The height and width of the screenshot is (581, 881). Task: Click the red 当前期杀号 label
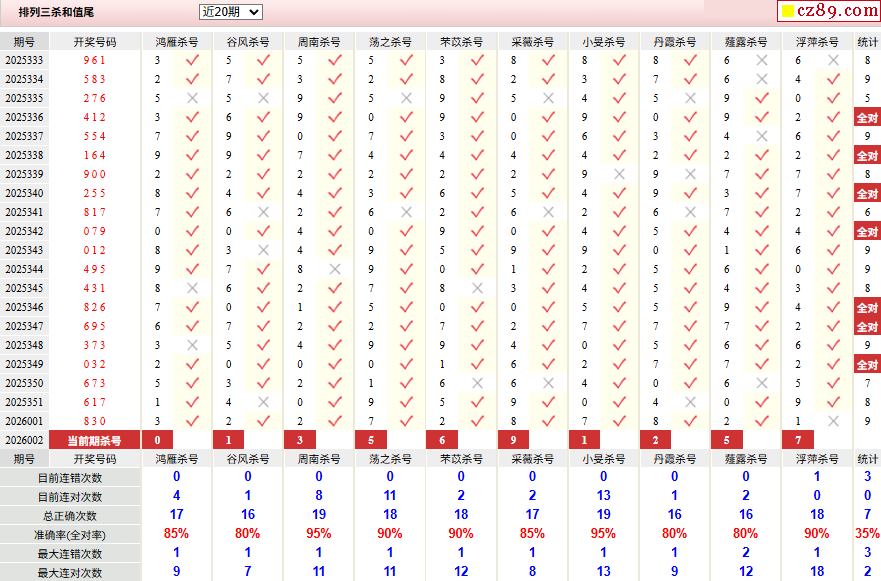click(x=94, y=441)
